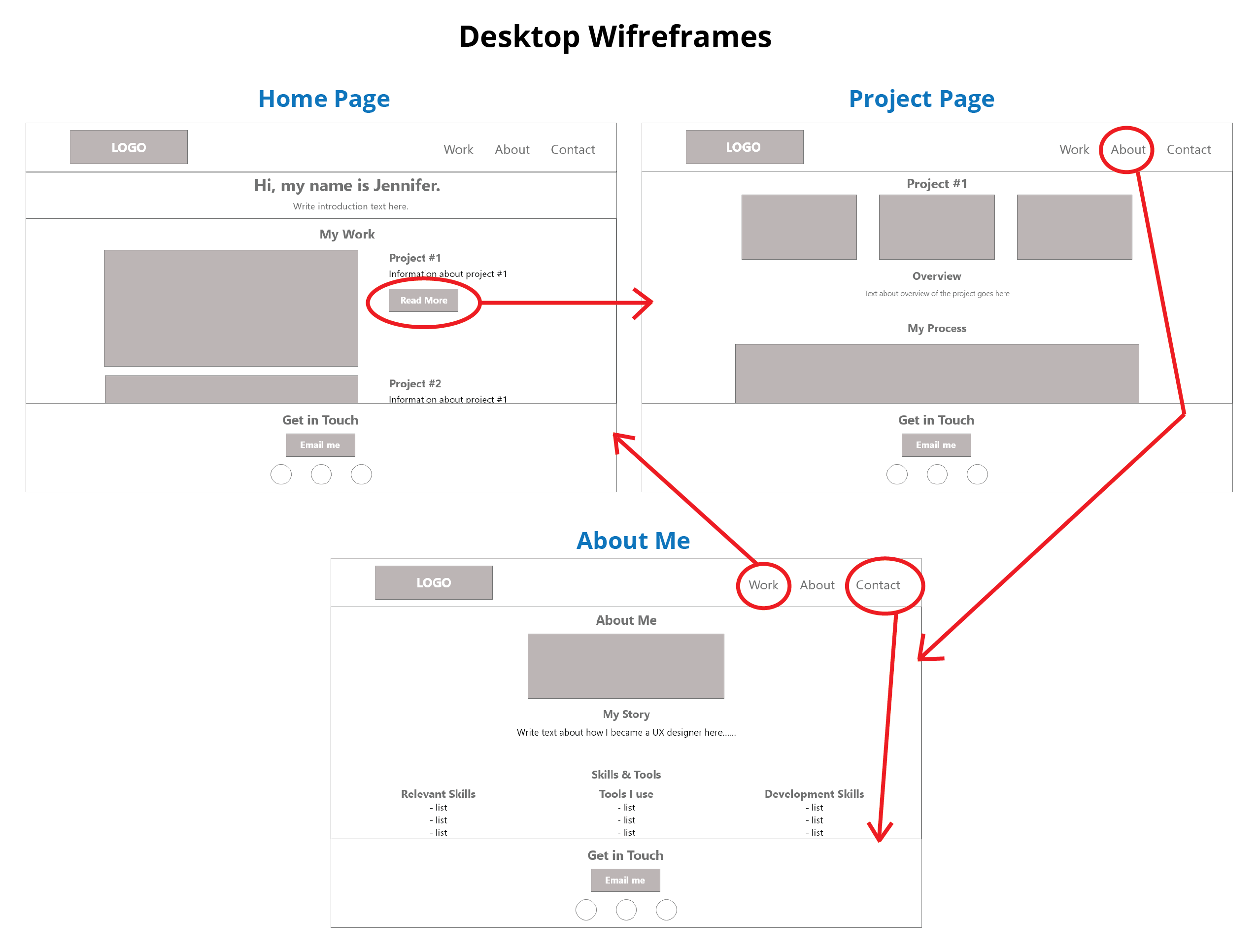Click the LOGO box on About Me page
1259x952 pixels.
click(434, 583)
